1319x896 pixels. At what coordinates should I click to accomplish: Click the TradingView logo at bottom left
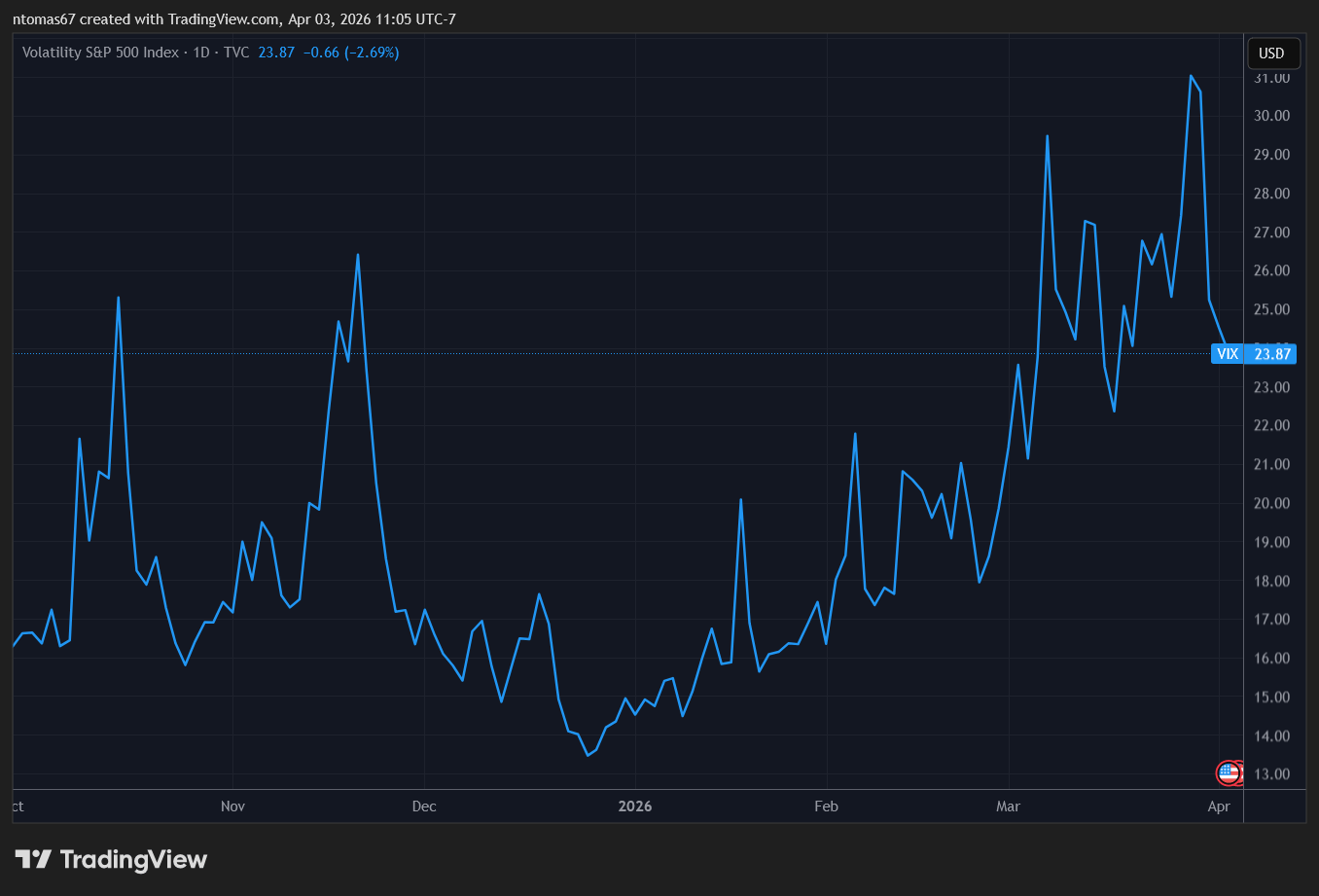pyautogui.click(x=111, y=860)
